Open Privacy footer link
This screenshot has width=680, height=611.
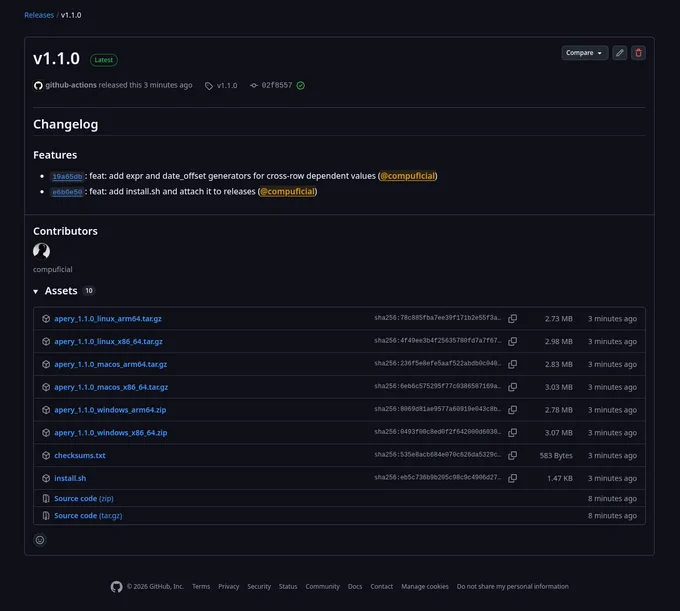click(229, 587)
